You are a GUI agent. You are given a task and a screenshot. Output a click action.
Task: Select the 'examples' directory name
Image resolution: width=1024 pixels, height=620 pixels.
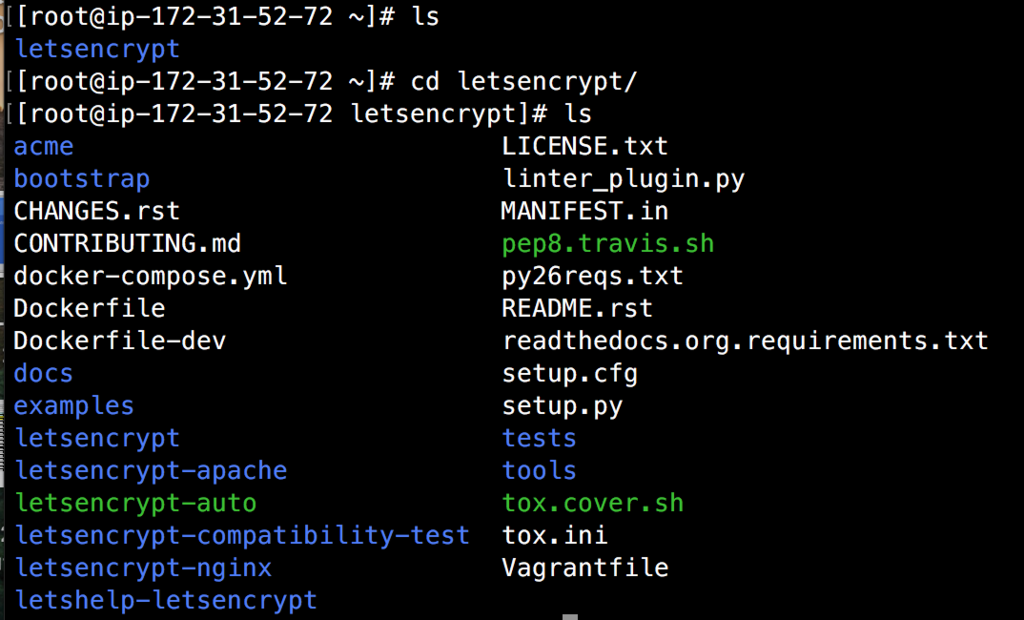click(74, 406)
